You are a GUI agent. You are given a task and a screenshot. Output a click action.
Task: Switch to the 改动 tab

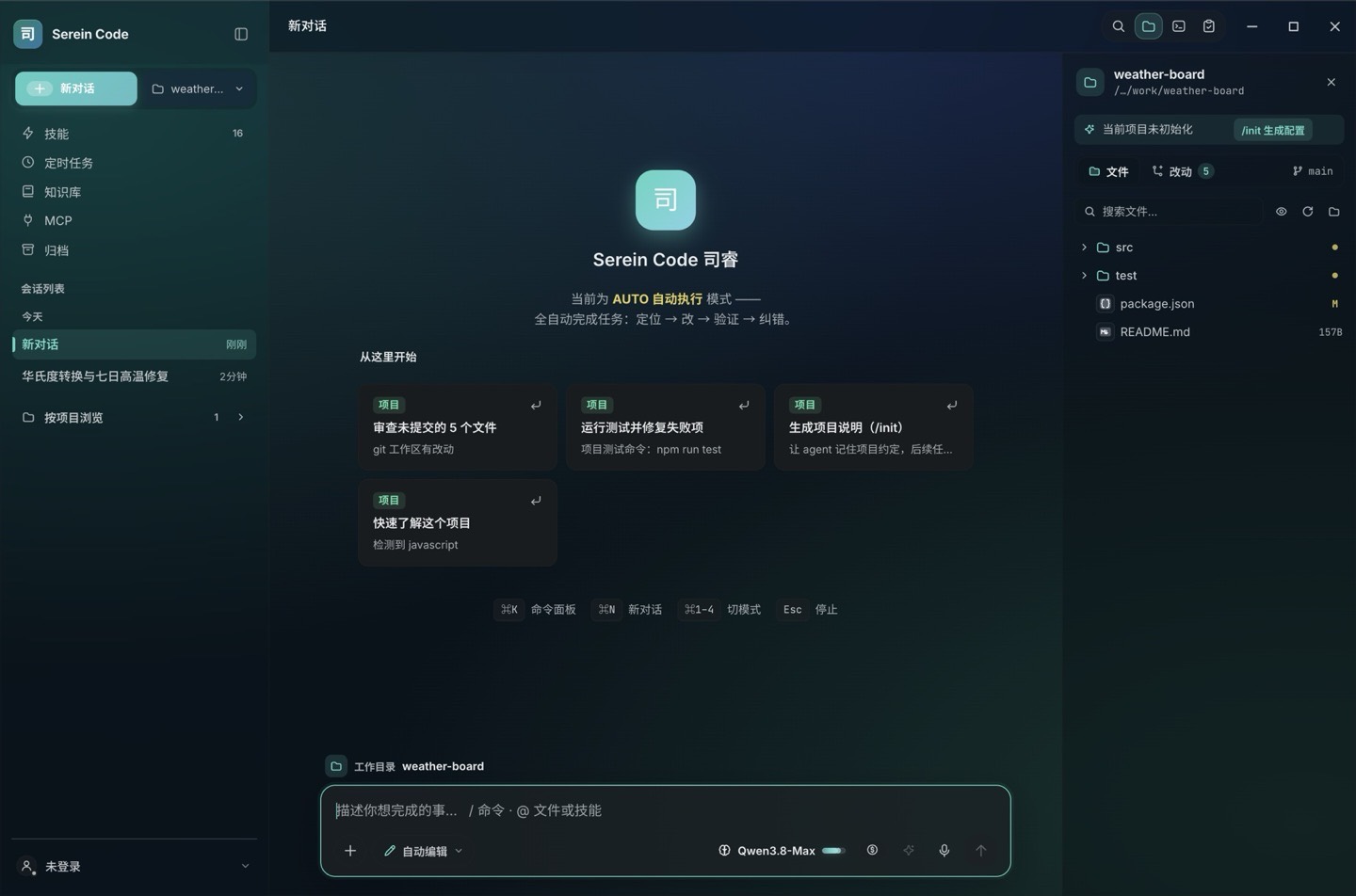coord(1182,171)
